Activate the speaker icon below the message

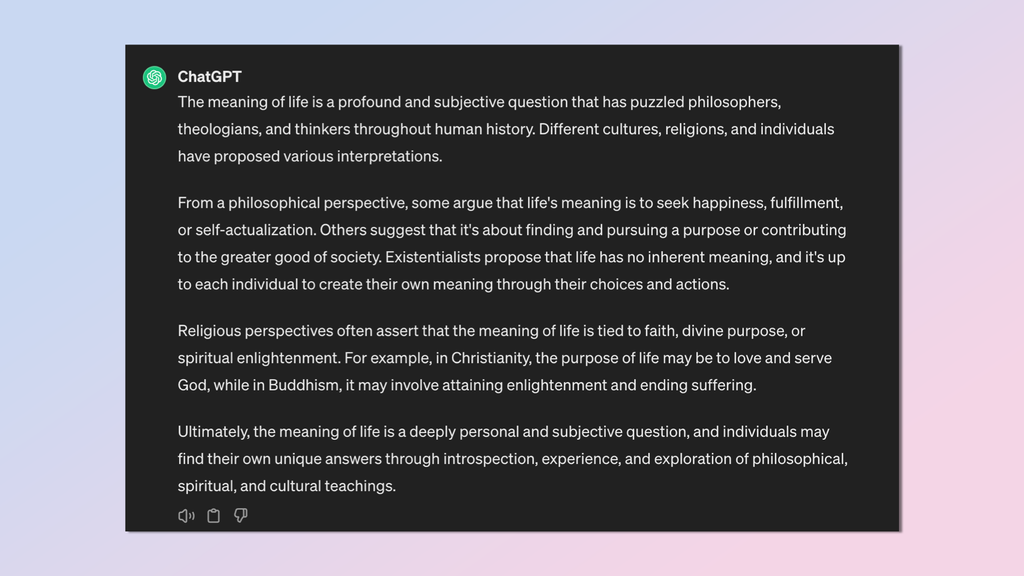click(x=186, y=515)
